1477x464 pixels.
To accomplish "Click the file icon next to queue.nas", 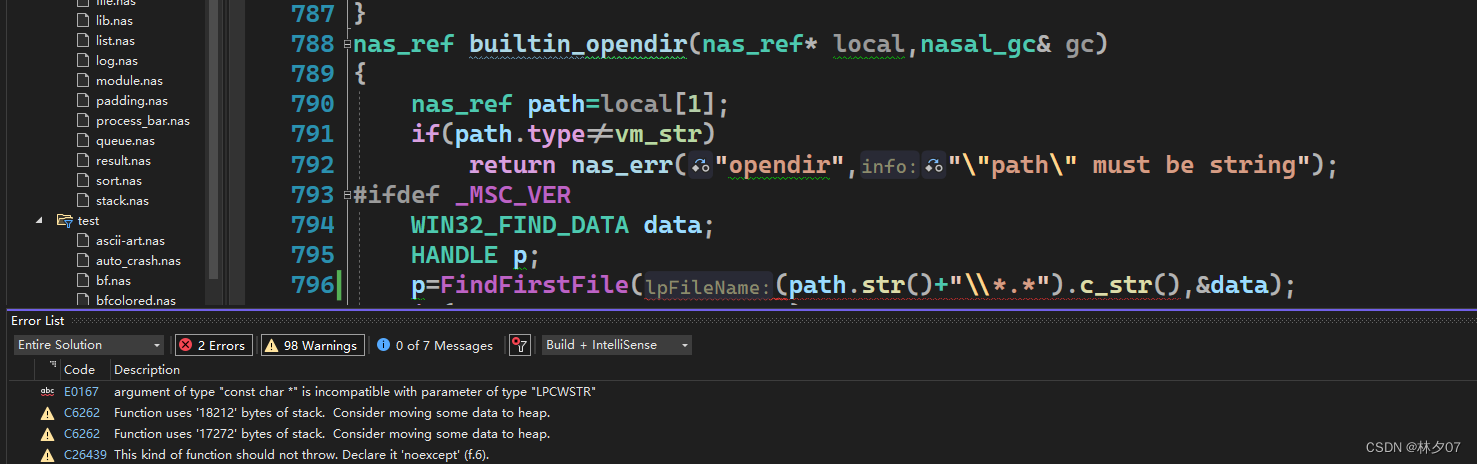I will tap(84, 141).
